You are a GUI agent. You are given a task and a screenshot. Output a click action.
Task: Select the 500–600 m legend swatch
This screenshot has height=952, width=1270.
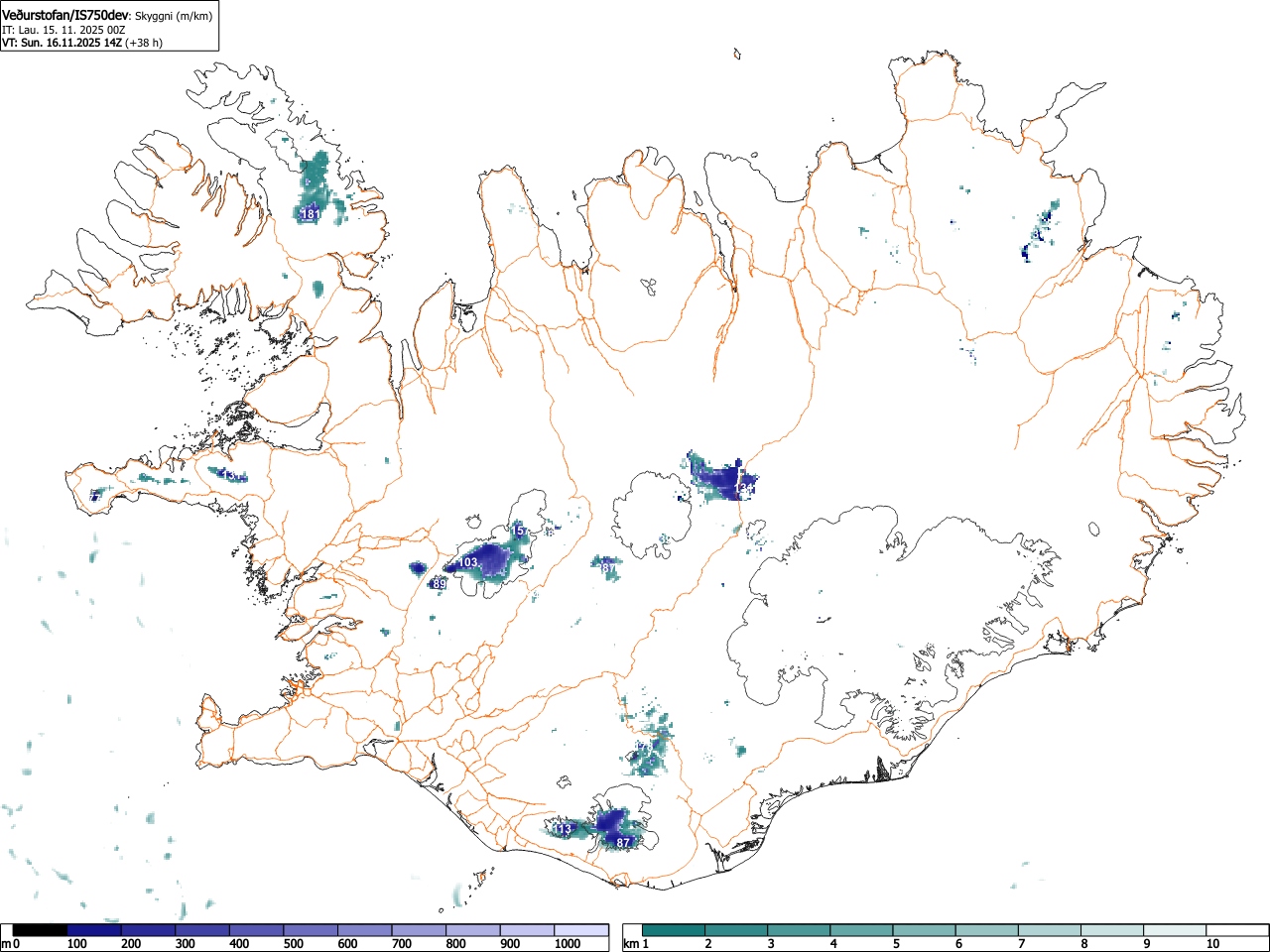[311, 930]
